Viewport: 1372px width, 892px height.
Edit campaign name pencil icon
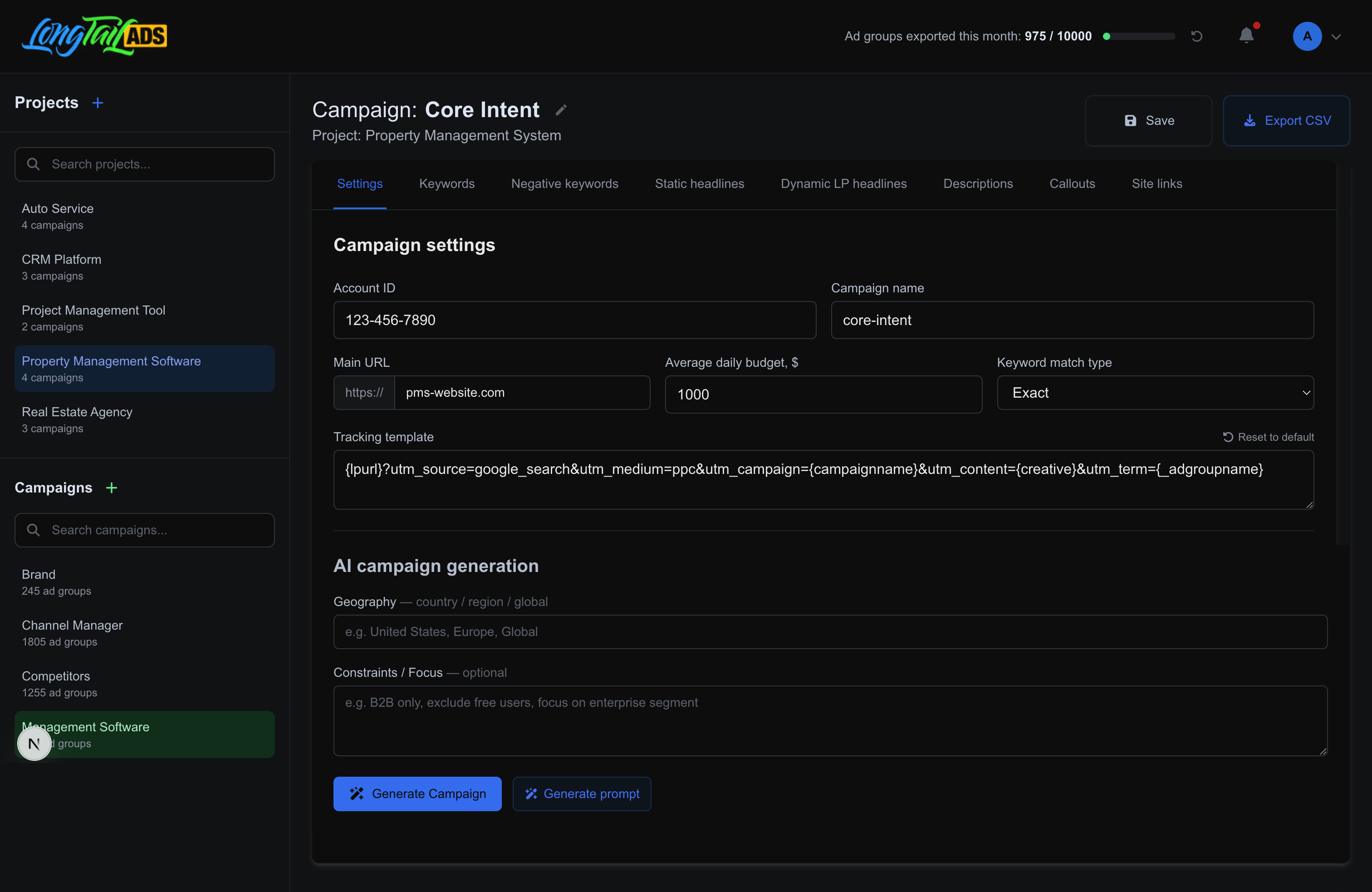click(x=561, y=110)
